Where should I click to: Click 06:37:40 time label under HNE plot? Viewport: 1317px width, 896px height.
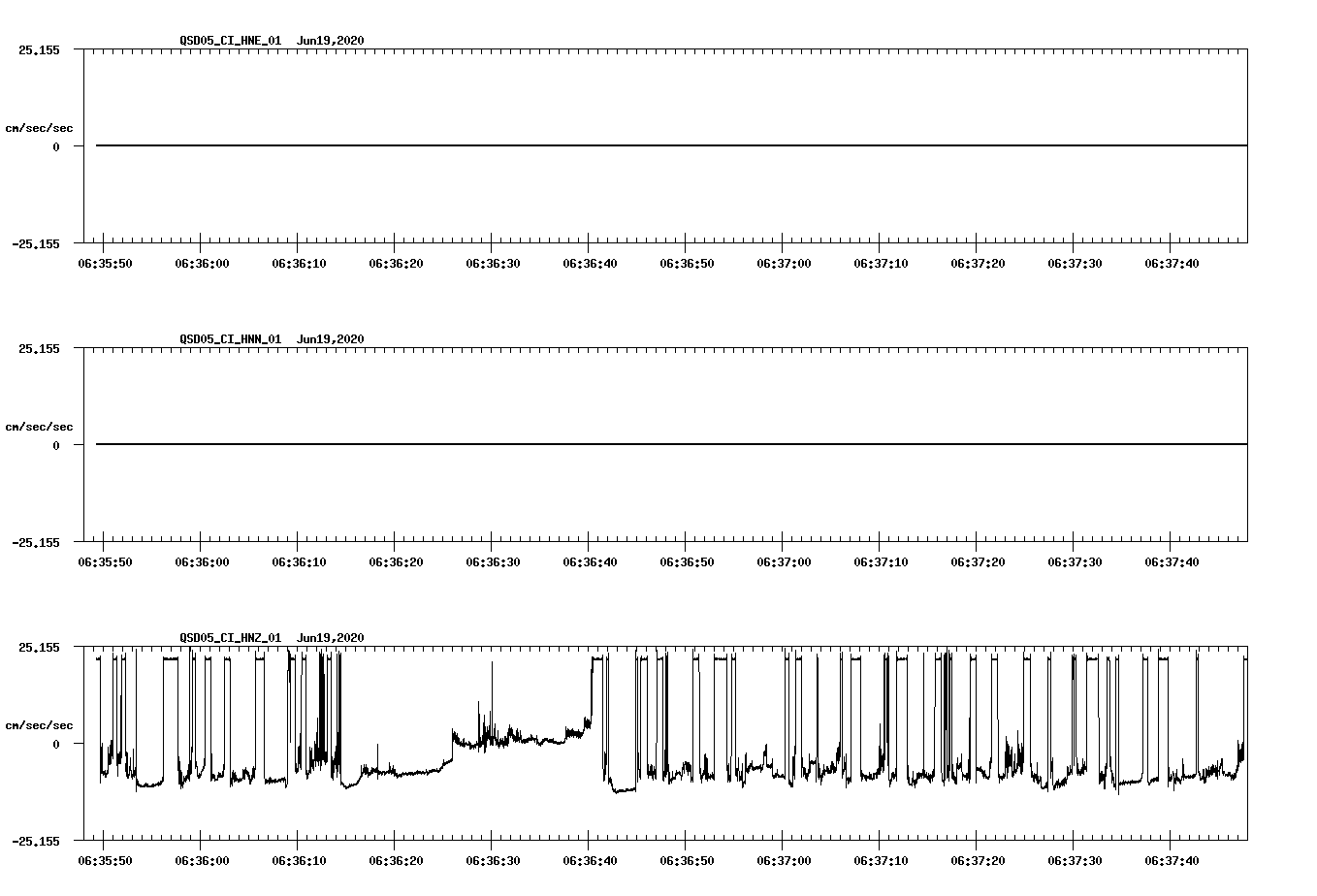coord(1172,264)
